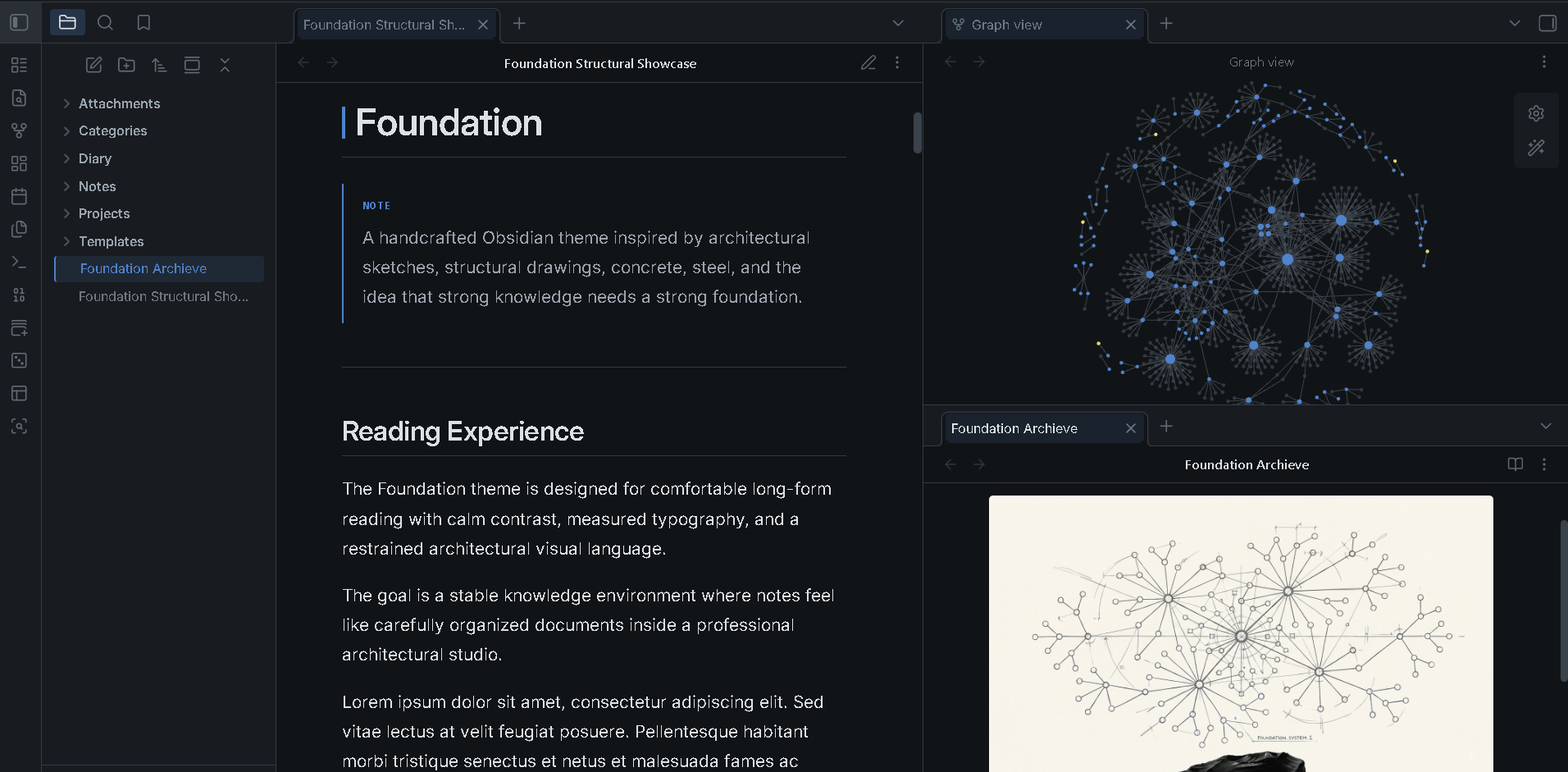Add a new tab next to Foundation Archieve
The height and width of the screenshot is (772, 1568).
pyautogui.click(x=1166, y=427)
